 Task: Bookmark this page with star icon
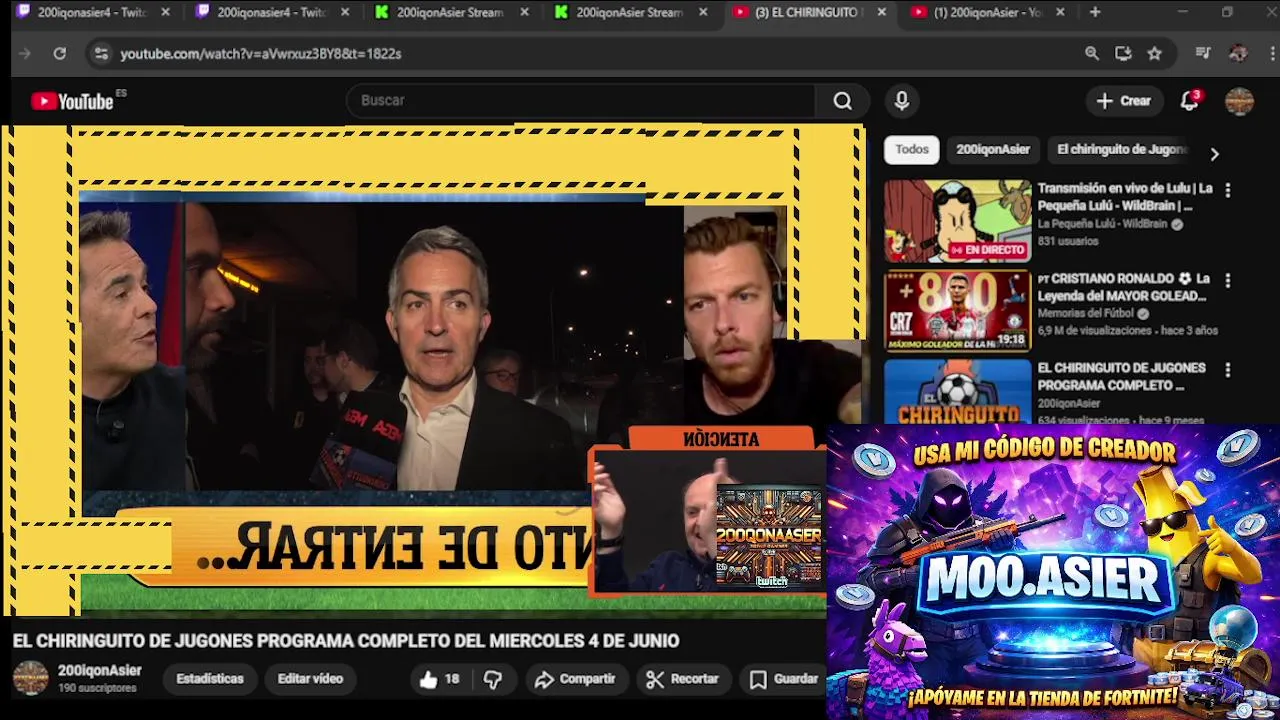click(x=1155, y=54)
